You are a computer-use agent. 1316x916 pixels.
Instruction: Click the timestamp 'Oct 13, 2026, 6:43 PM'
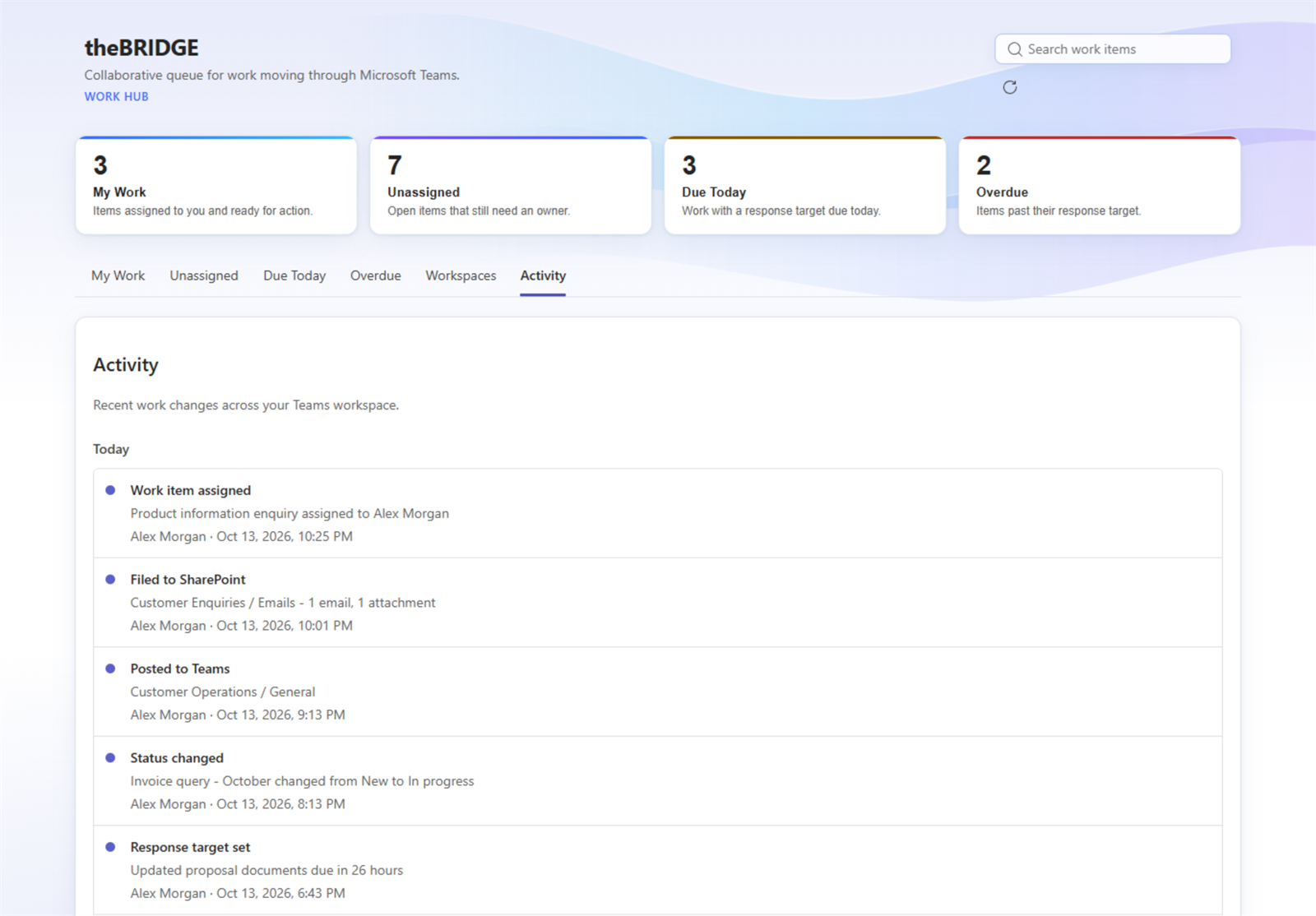[x=280, y=893]
